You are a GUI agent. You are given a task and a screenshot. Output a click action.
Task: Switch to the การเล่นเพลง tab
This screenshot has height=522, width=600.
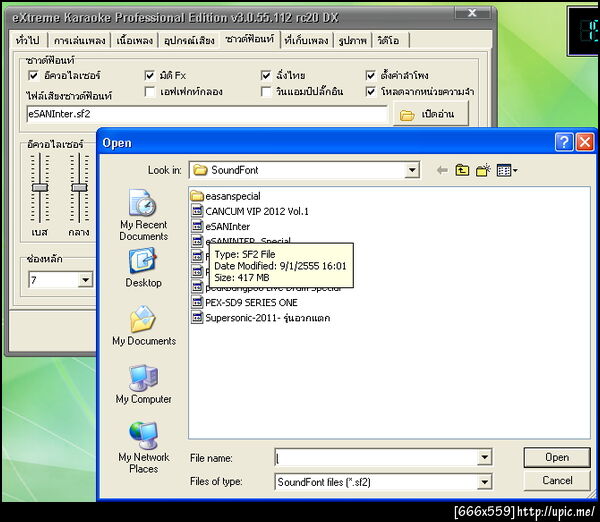[x=80, y=40]
